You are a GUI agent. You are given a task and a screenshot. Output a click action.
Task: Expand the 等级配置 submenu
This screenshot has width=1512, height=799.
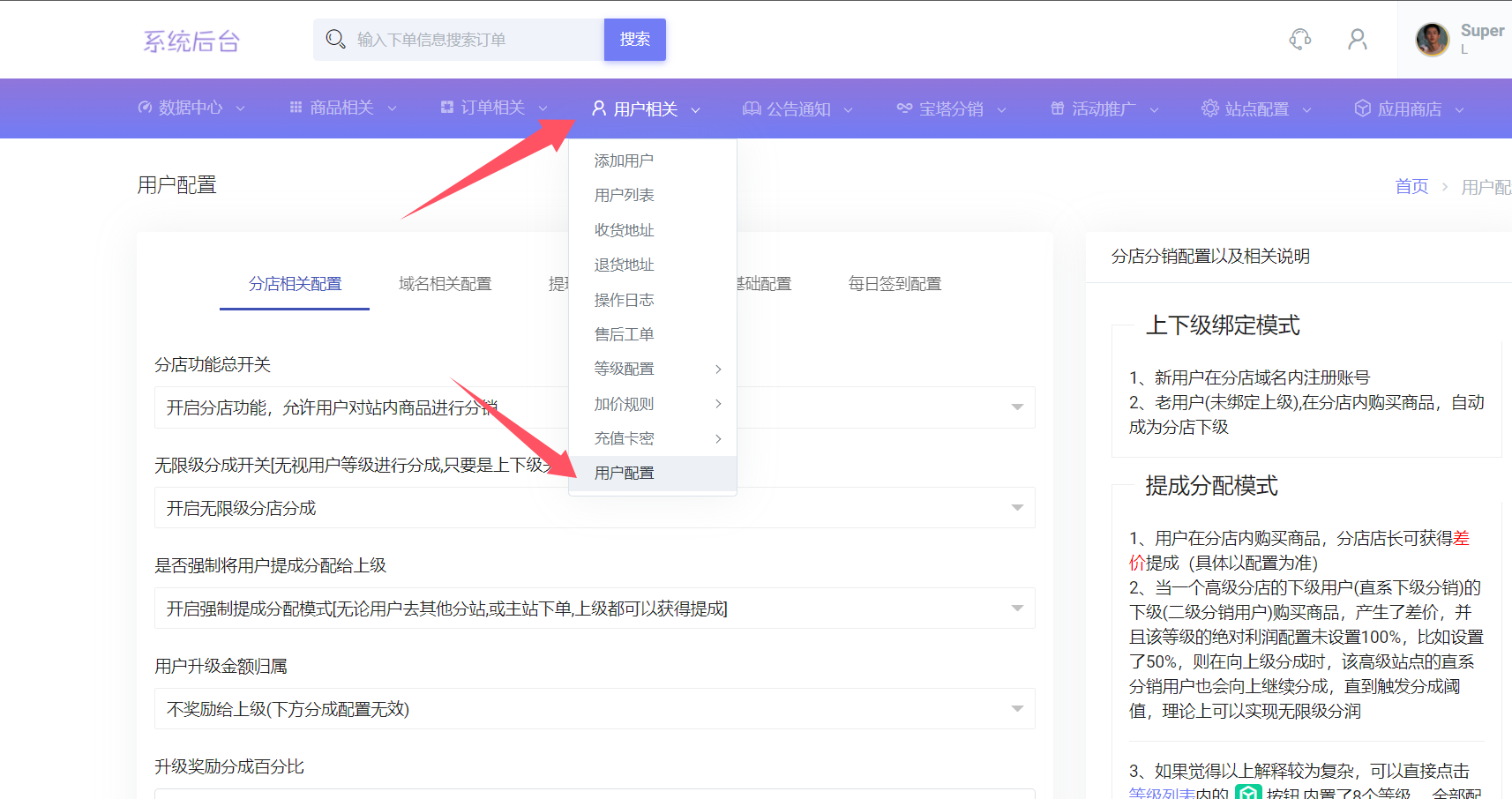tap(656, 369)
